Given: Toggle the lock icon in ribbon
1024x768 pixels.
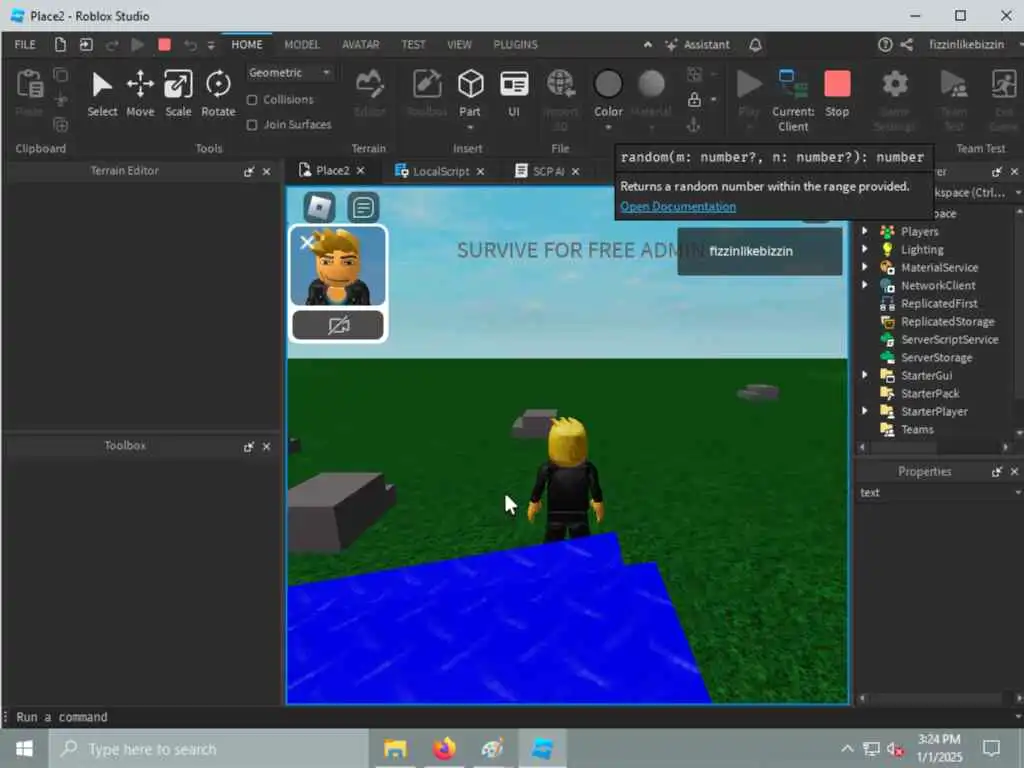Looking at the screenshot, I should (694, 99).
